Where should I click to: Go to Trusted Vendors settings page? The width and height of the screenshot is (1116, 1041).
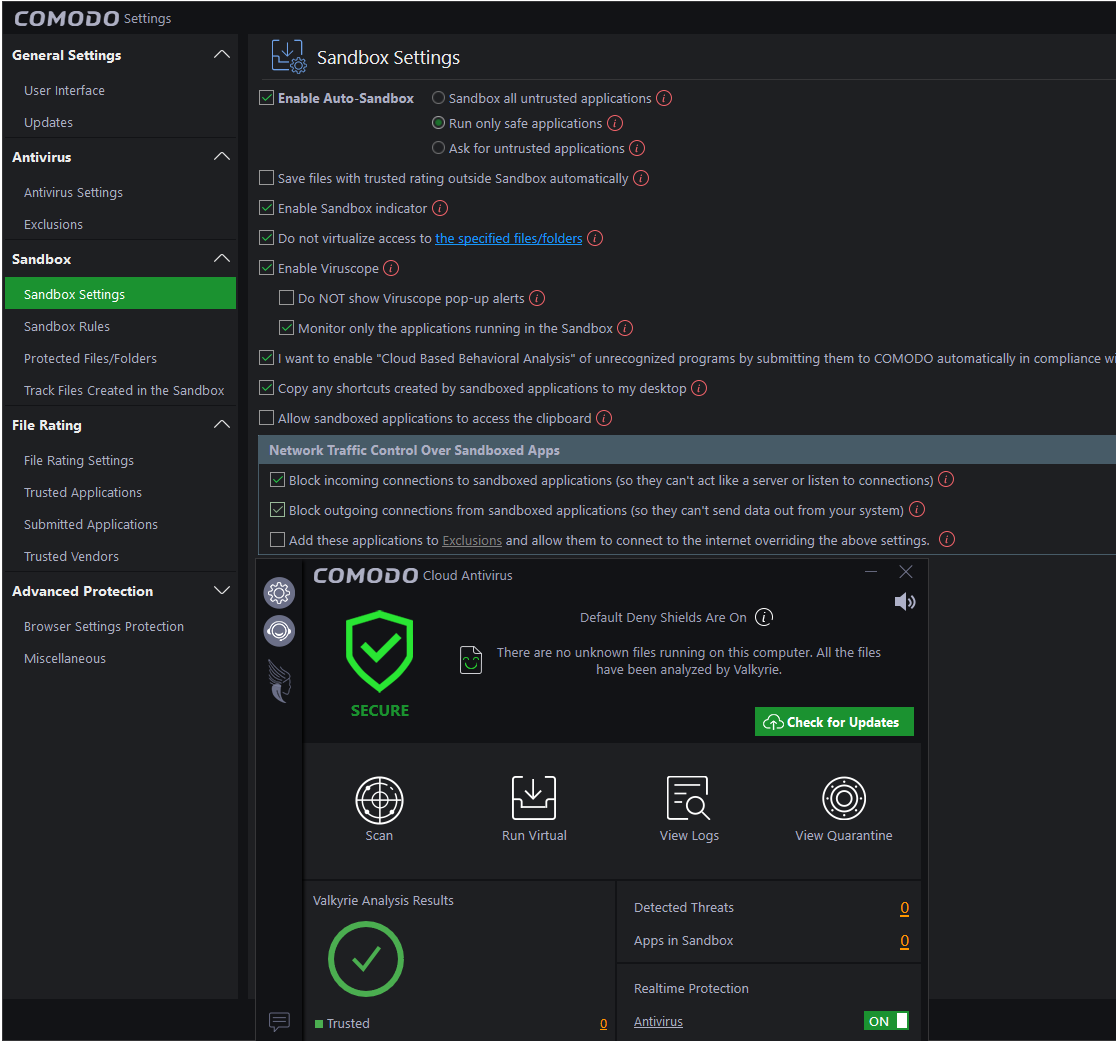pos(71,556)
